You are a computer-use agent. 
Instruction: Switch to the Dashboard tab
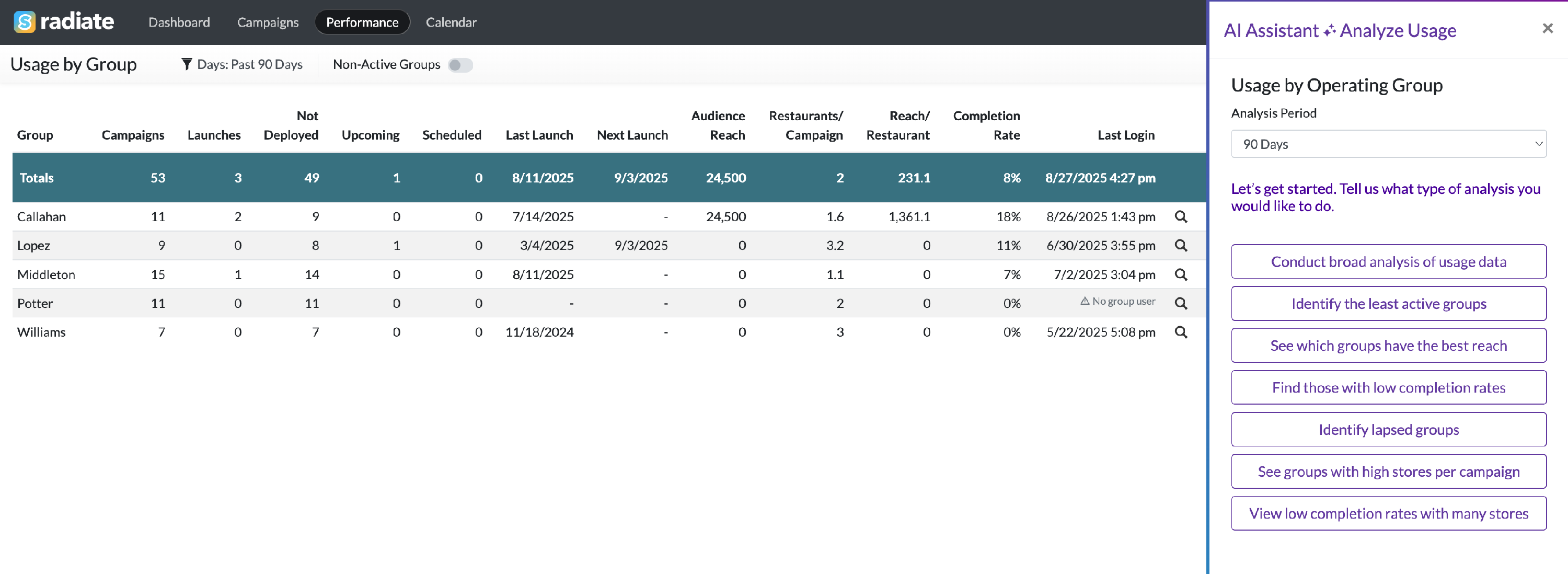click(179, 22)
